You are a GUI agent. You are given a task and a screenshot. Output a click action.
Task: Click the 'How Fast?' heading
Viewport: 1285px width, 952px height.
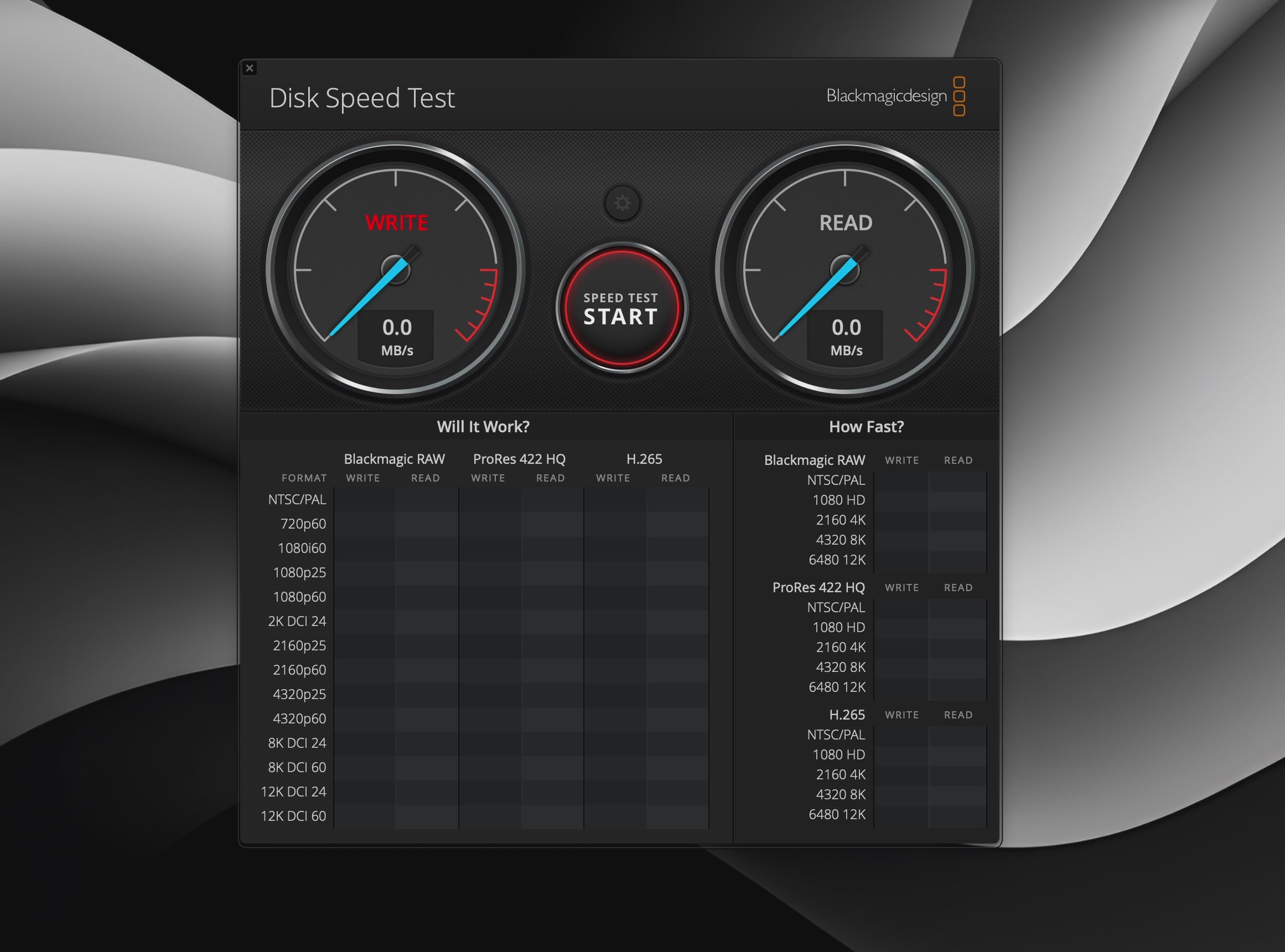pyautogui.click(x=866, y=426)
